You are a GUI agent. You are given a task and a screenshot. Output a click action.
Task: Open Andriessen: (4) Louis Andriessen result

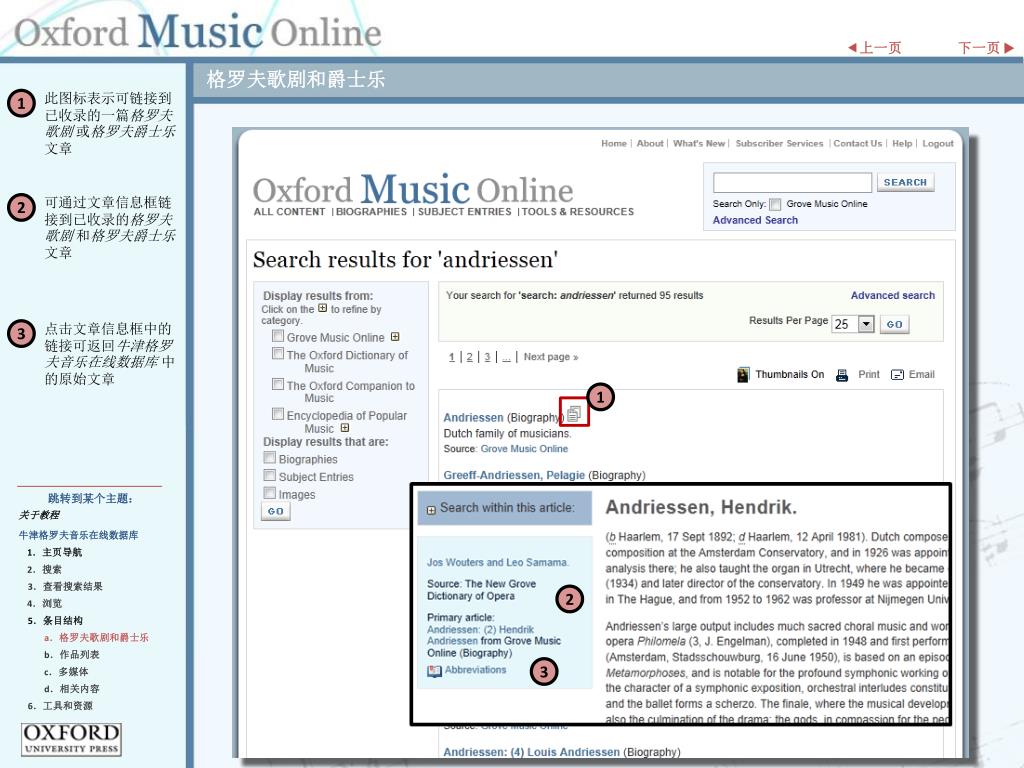[x=532, y=752]
